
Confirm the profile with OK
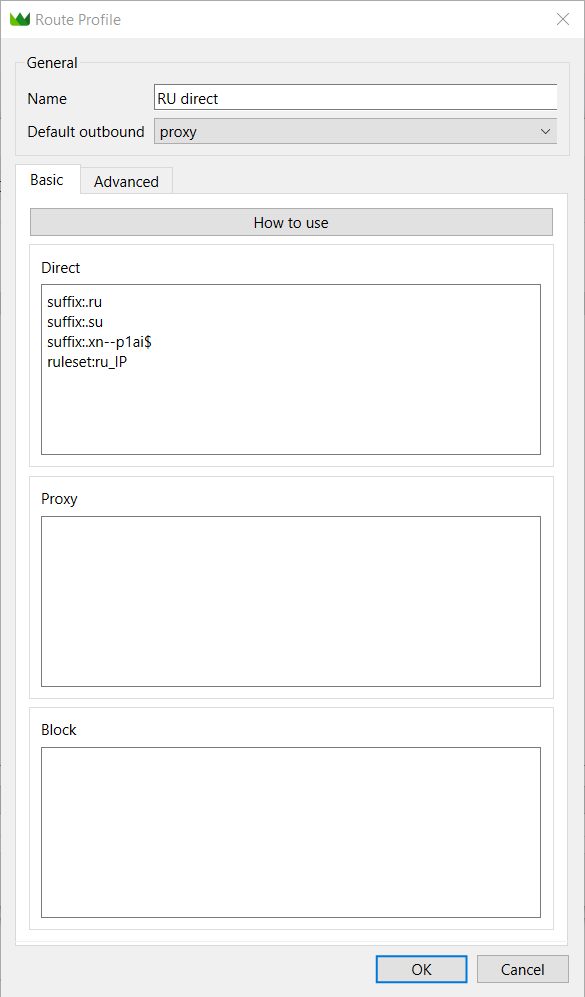[x=421, y=969]
